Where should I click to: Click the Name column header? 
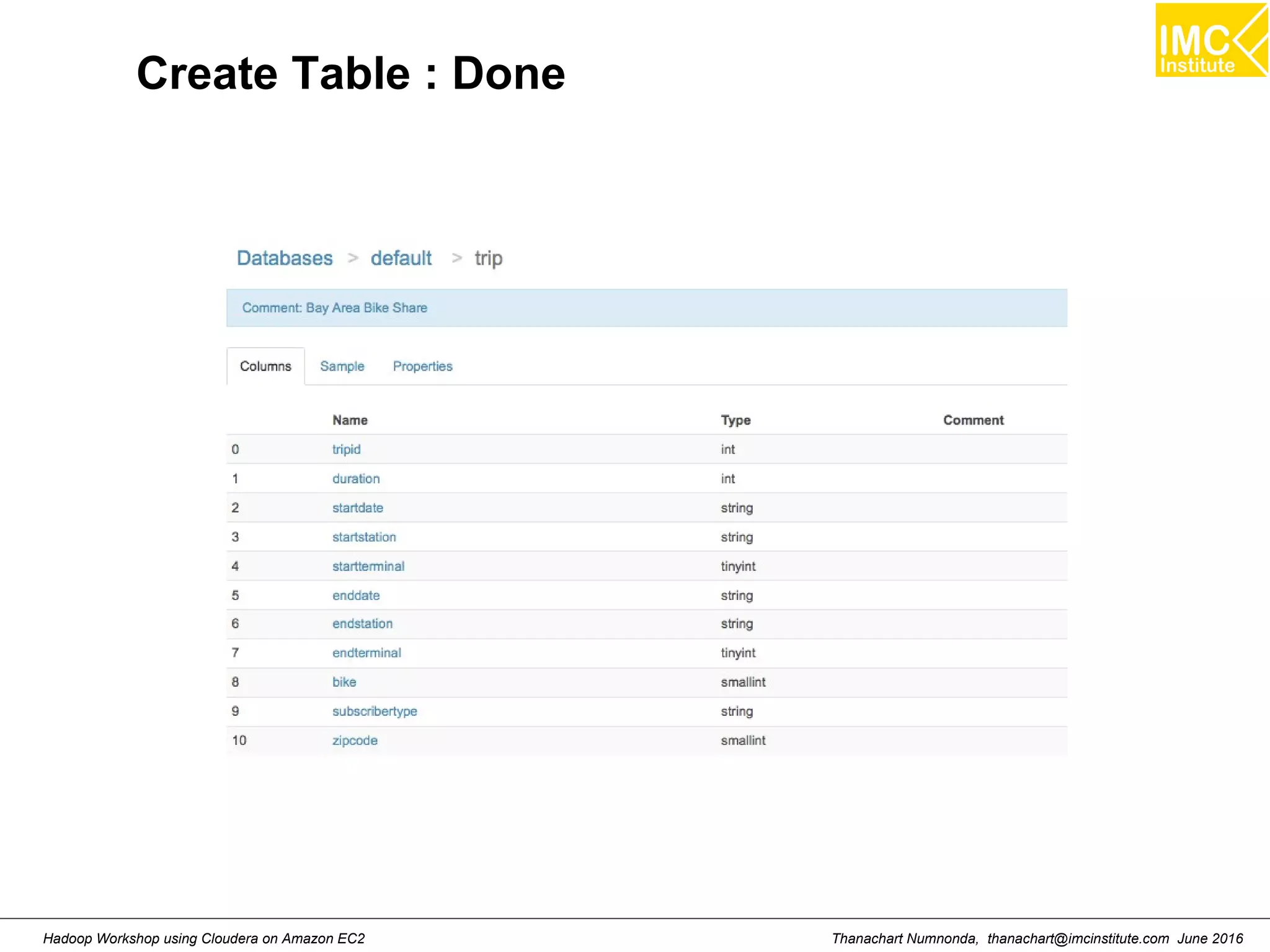point(350,420)
